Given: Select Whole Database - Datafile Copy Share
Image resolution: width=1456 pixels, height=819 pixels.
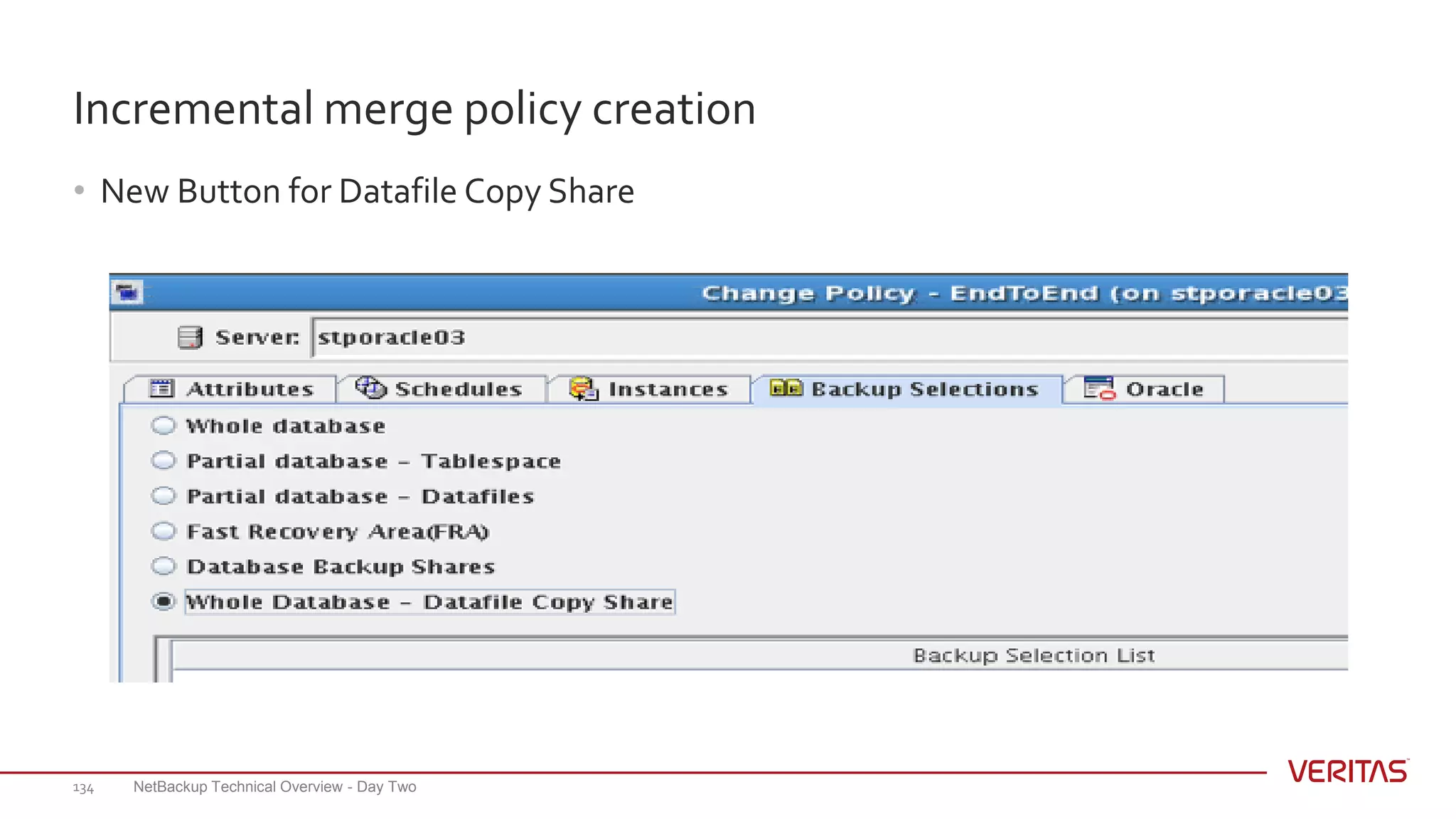Looking at the screenshot, I should click(164, 601).
